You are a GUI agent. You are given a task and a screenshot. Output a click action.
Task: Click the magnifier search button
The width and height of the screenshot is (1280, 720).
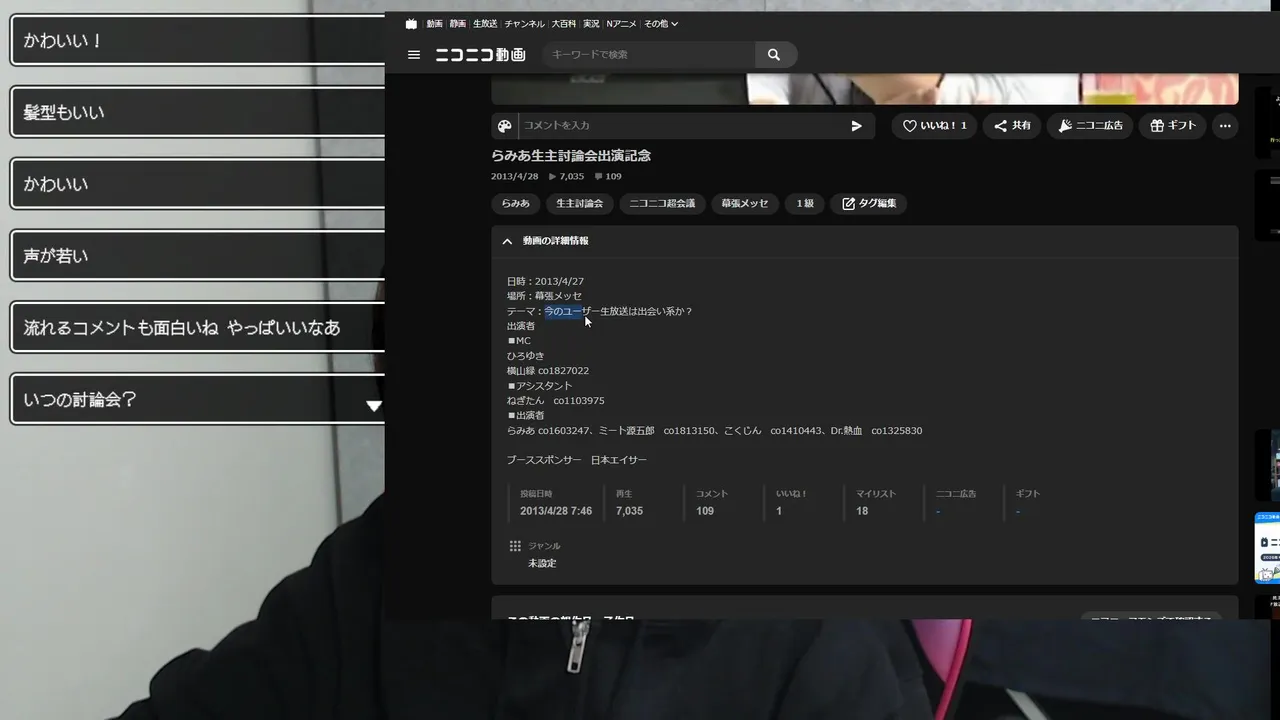pos(774,55)
